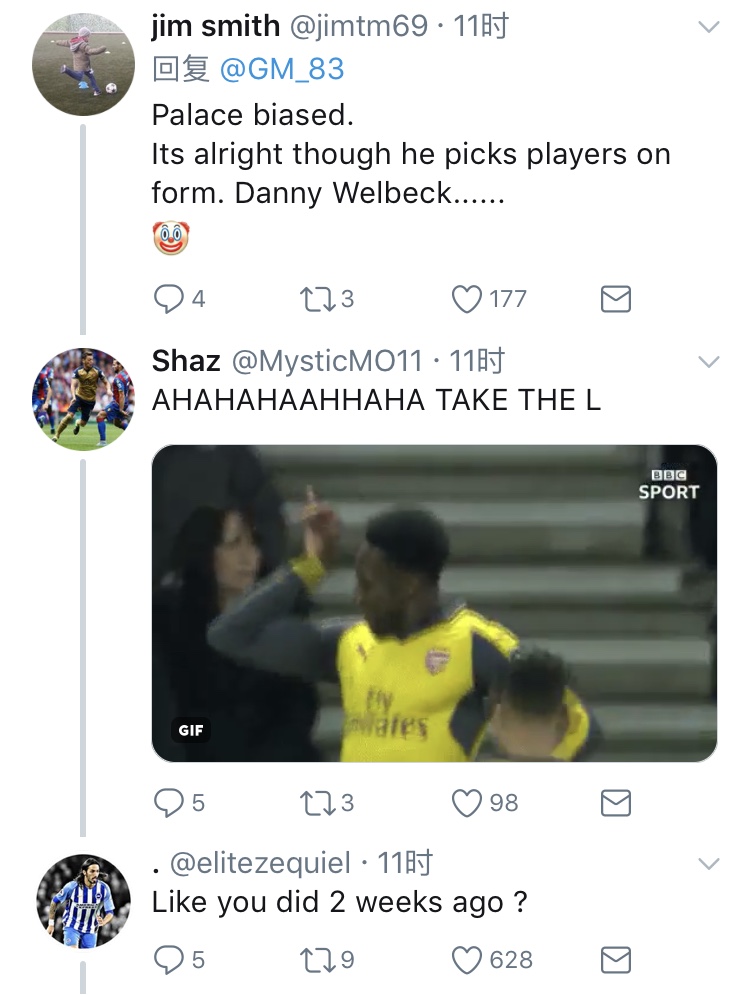Open the chevron menu on elitezequiel's tweet
The width and height of the screenshot is (749, 995).
(x=708, y=863)
